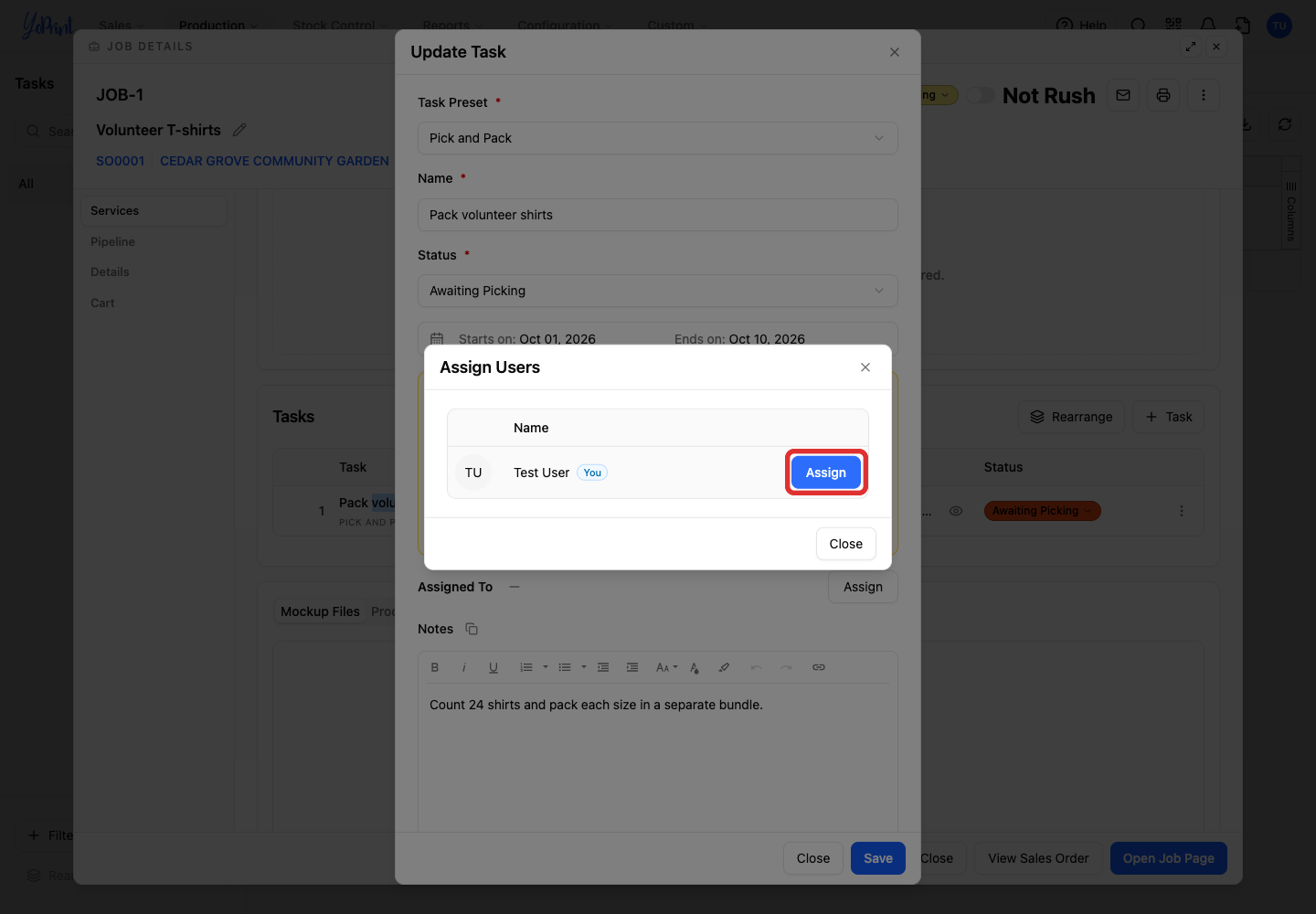Click Assign next to Assigned To
The height and width of the screenshot is (914, 1316).
(x=863, y=587)
